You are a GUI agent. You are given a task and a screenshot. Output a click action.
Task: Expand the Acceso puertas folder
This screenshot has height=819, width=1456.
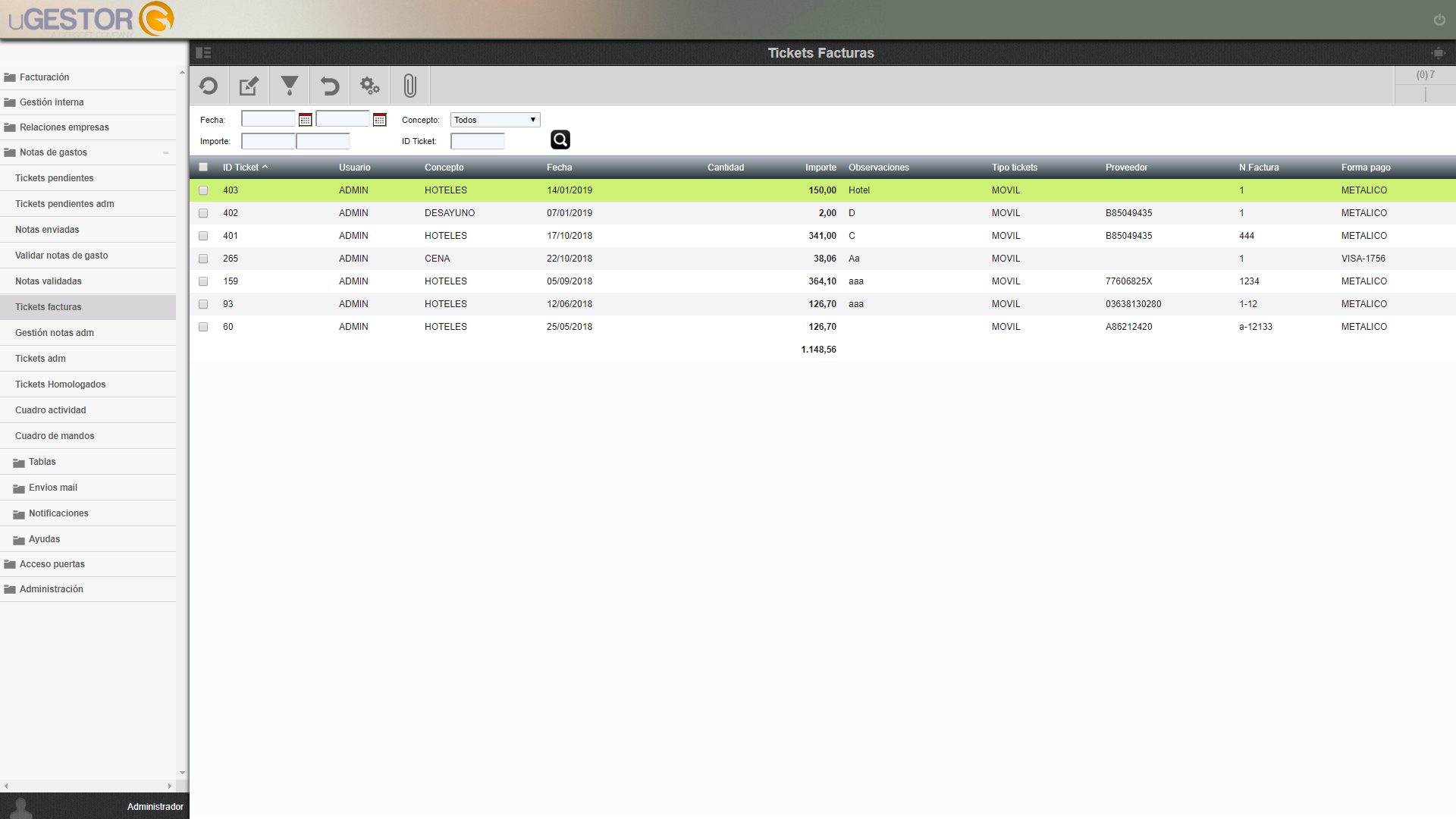tap(88, 564)
